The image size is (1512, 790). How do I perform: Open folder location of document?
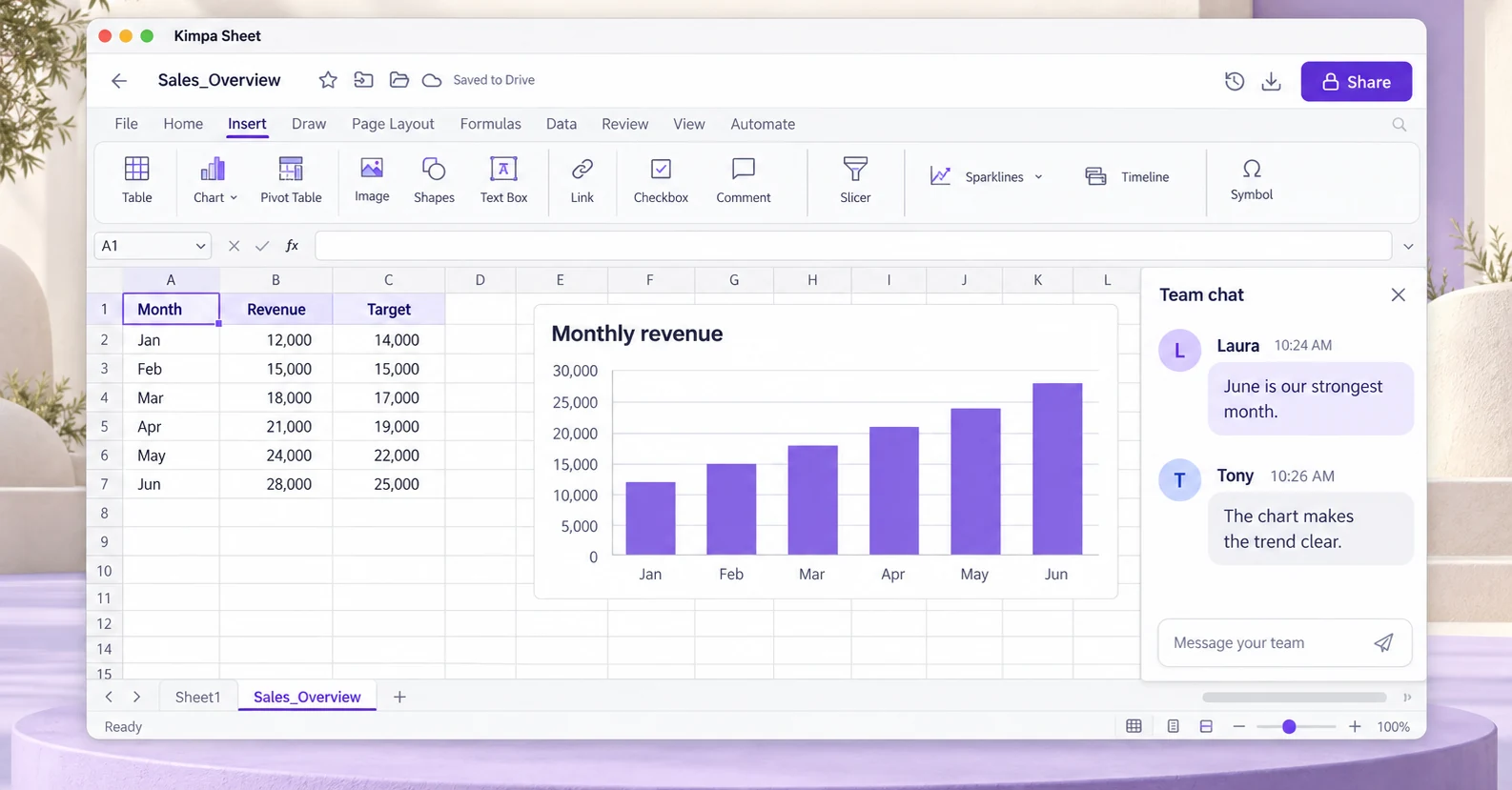point(398,80)
